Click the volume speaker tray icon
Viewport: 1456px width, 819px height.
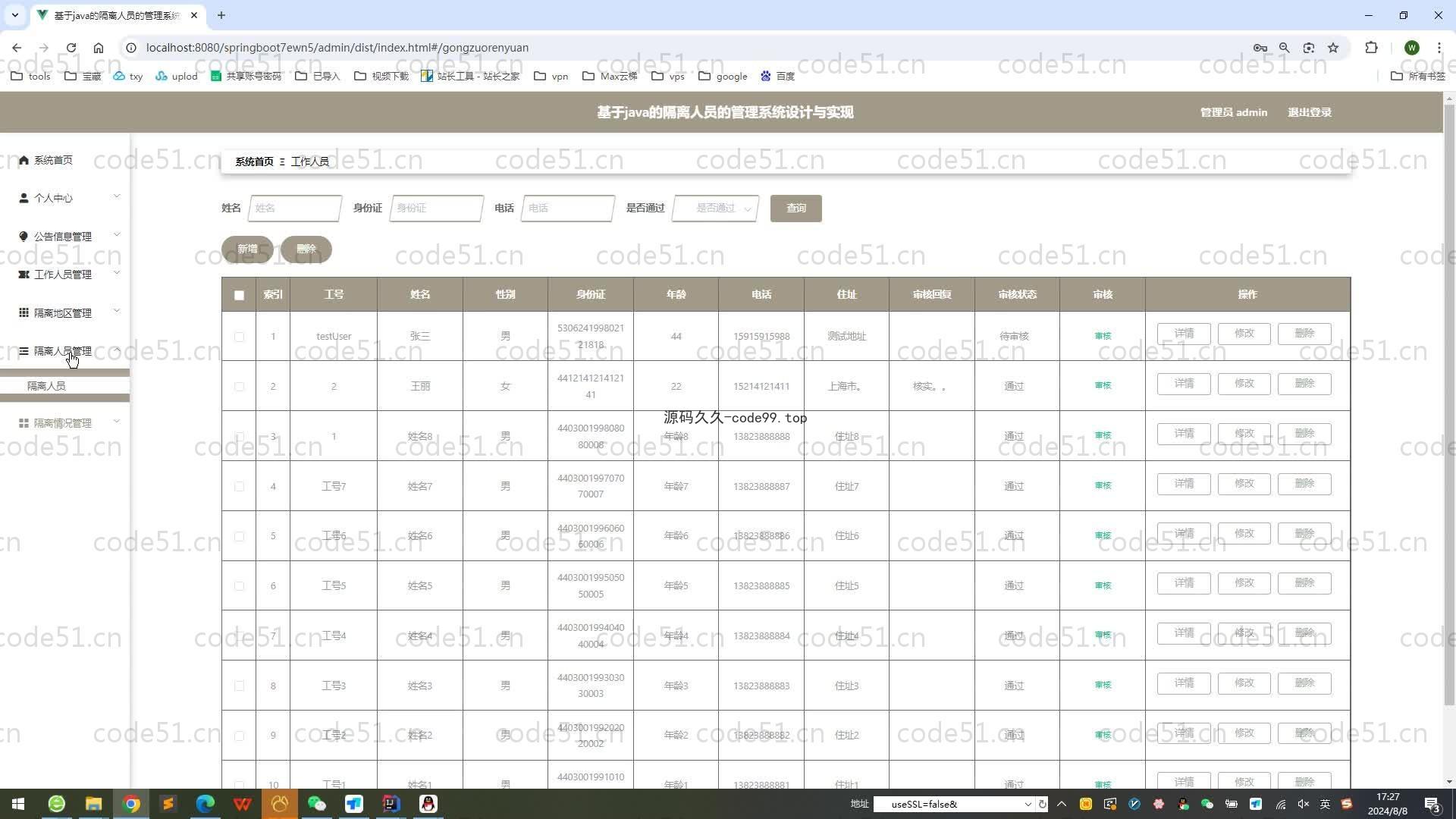tap(1303, 804)
